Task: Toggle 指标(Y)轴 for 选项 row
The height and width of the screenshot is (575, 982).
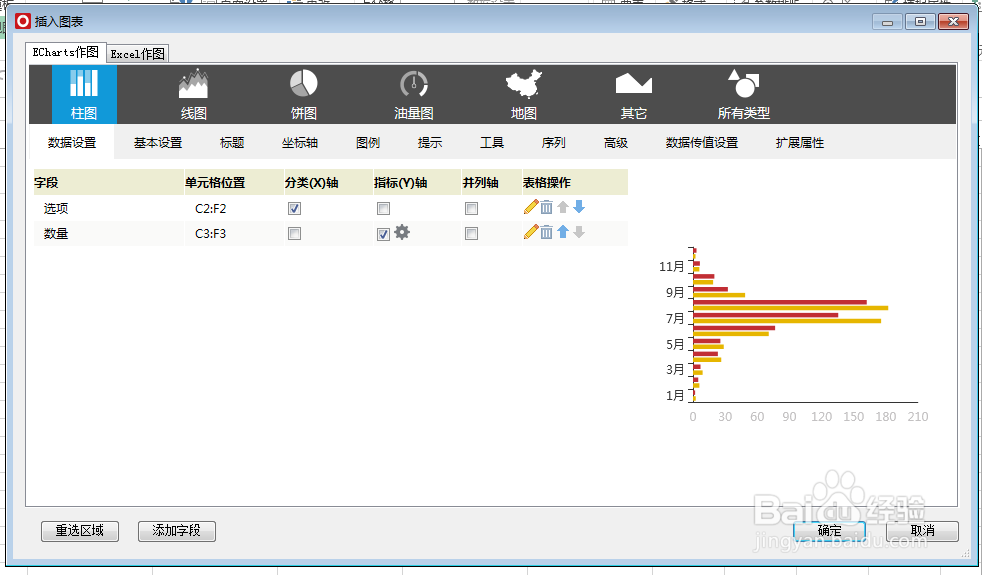Action: click(383, 209)
